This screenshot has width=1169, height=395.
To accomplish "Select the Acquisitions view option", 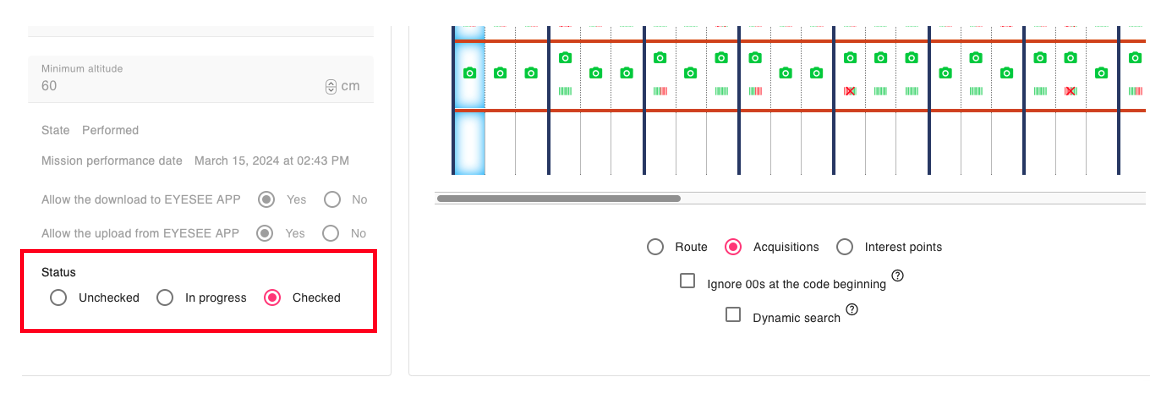I will 734,247.
